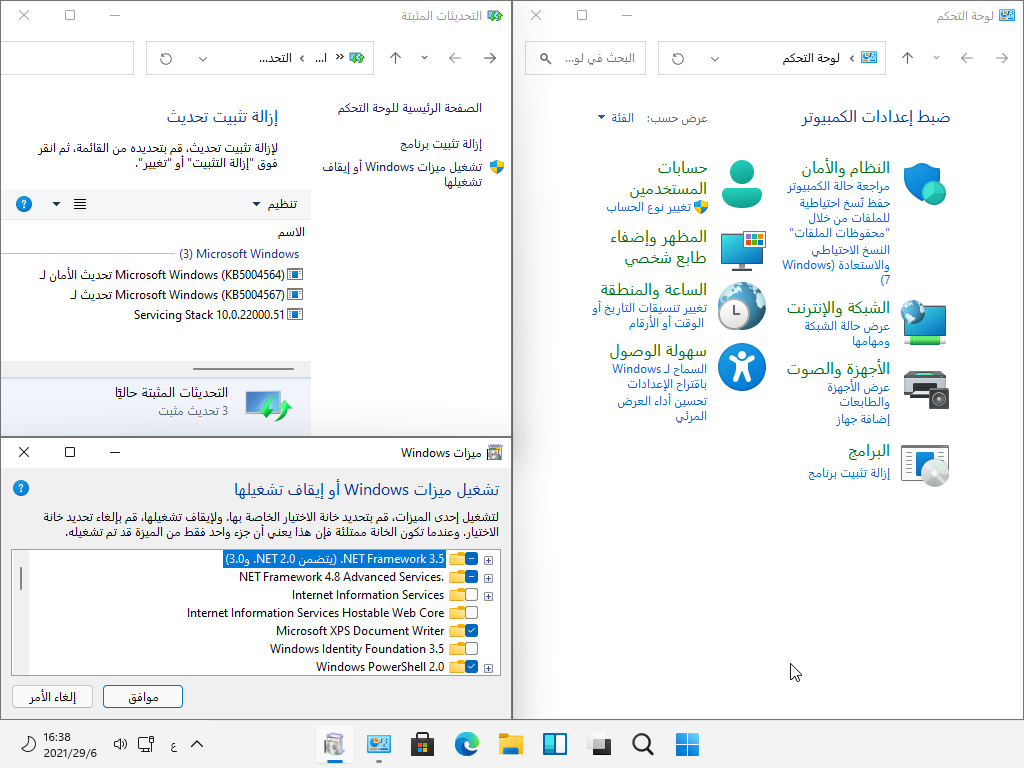Open the View by category dropdown

(x=616, y=118)
